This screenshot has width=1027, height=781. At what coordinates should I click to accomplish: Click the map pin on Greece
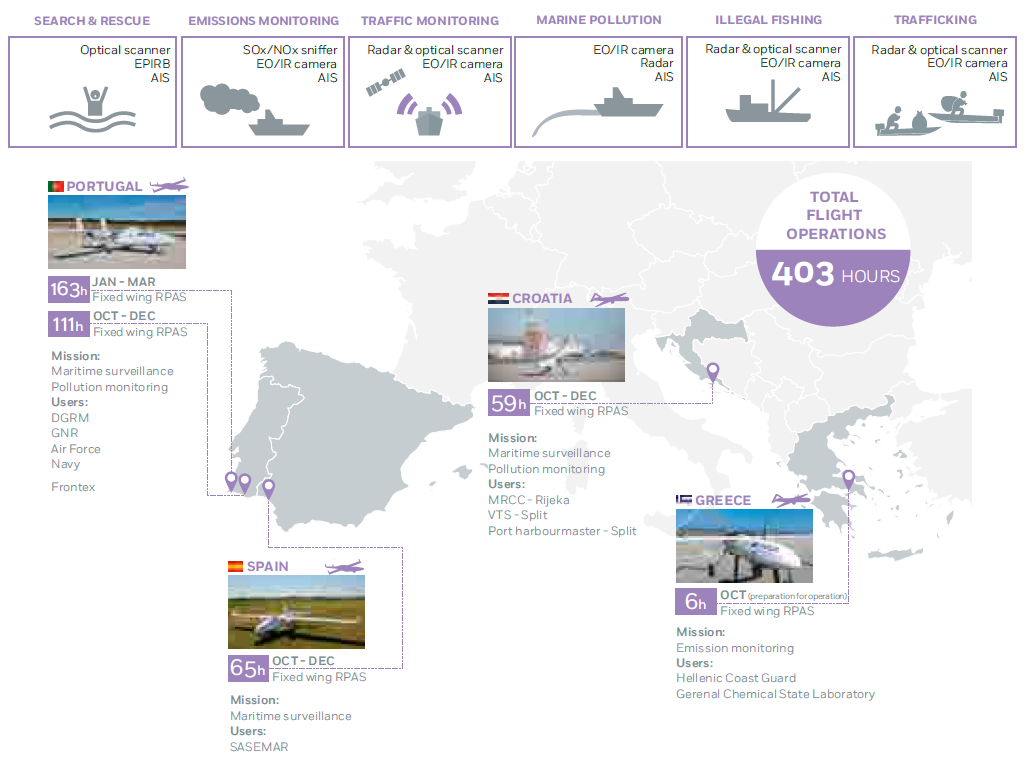click(848, 480)
